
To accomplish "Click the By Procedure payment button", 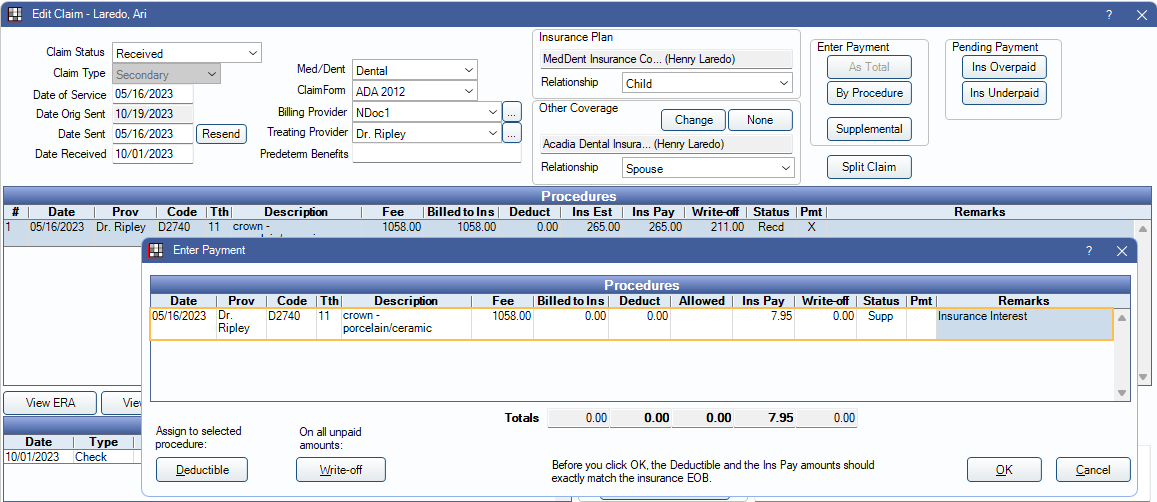I will pyautogui.click(x=869, y=93).
